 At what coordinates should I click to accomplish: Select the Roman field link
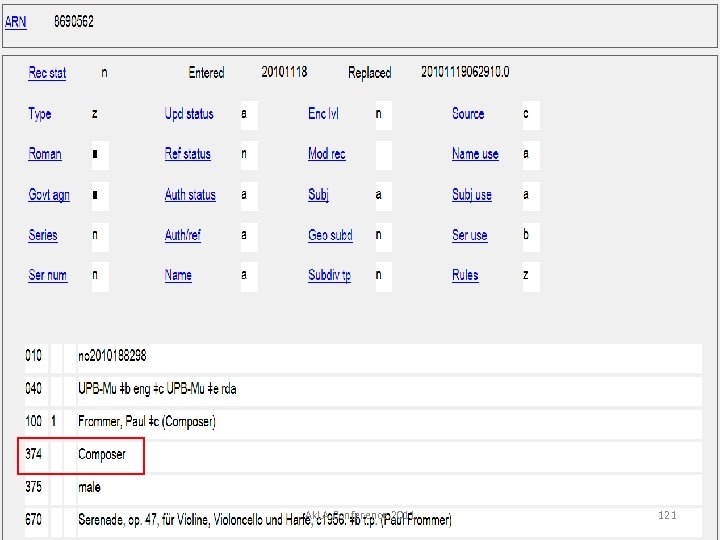pyautogui.click(x=45, y=154)
